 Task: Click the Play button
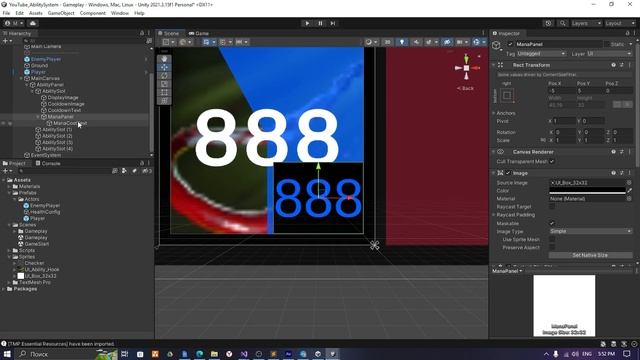tap(307, 23)
